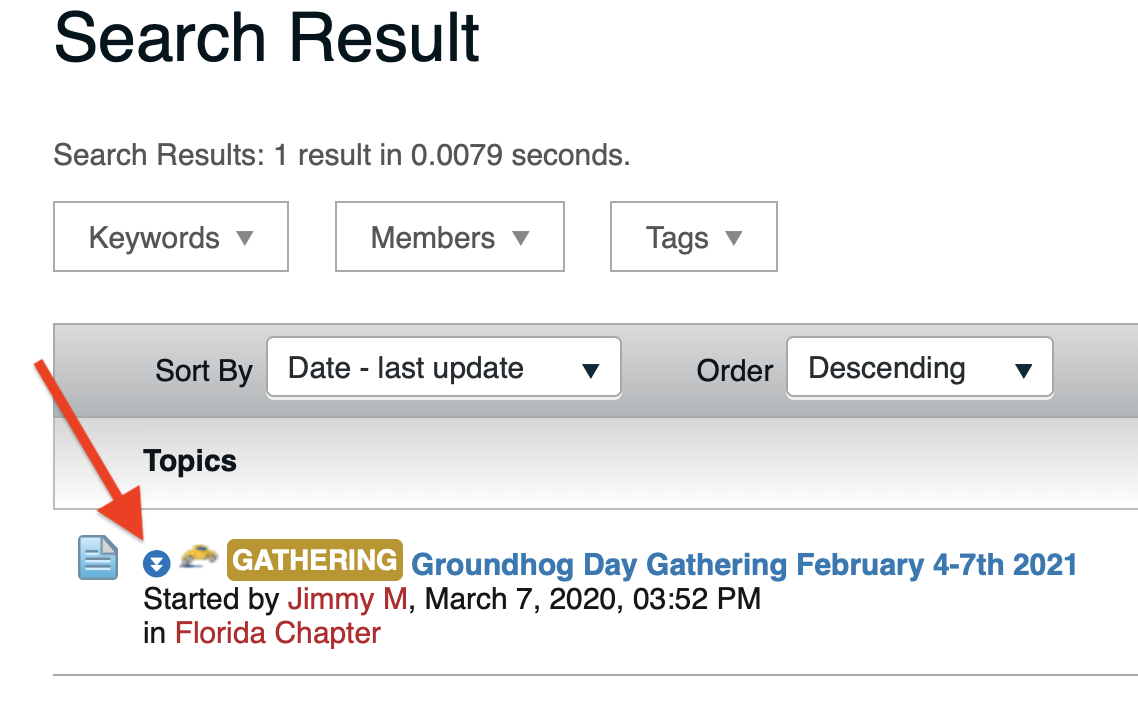This screenshot has height=714, width=1138.
Task: Open the "Date - last update" sort dropdown
Action: [443, 368]
